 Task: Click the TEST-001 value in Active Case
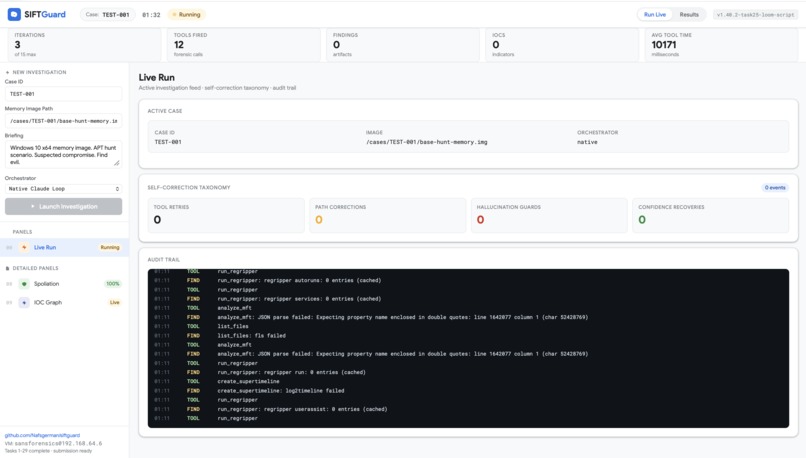[168, 142]
